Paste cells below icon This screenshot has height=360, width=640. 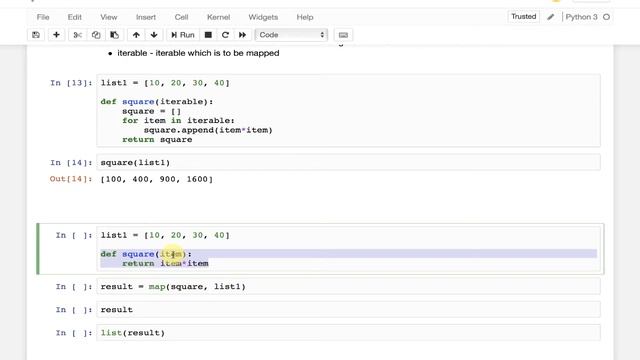(115, 35)
